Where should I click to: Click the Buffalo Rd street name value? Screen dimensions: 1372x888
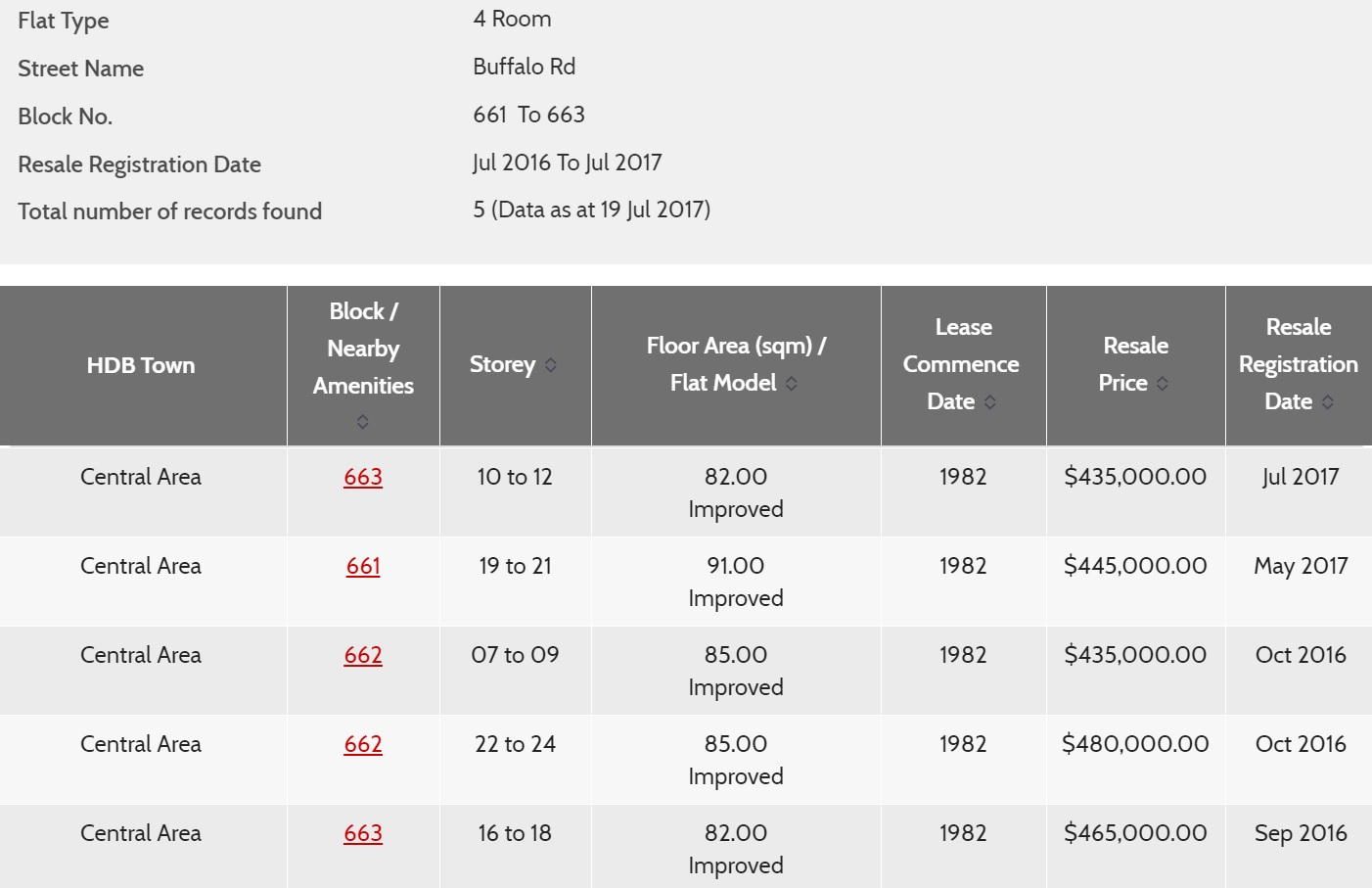pyautogui.click(x=525, y=67)
